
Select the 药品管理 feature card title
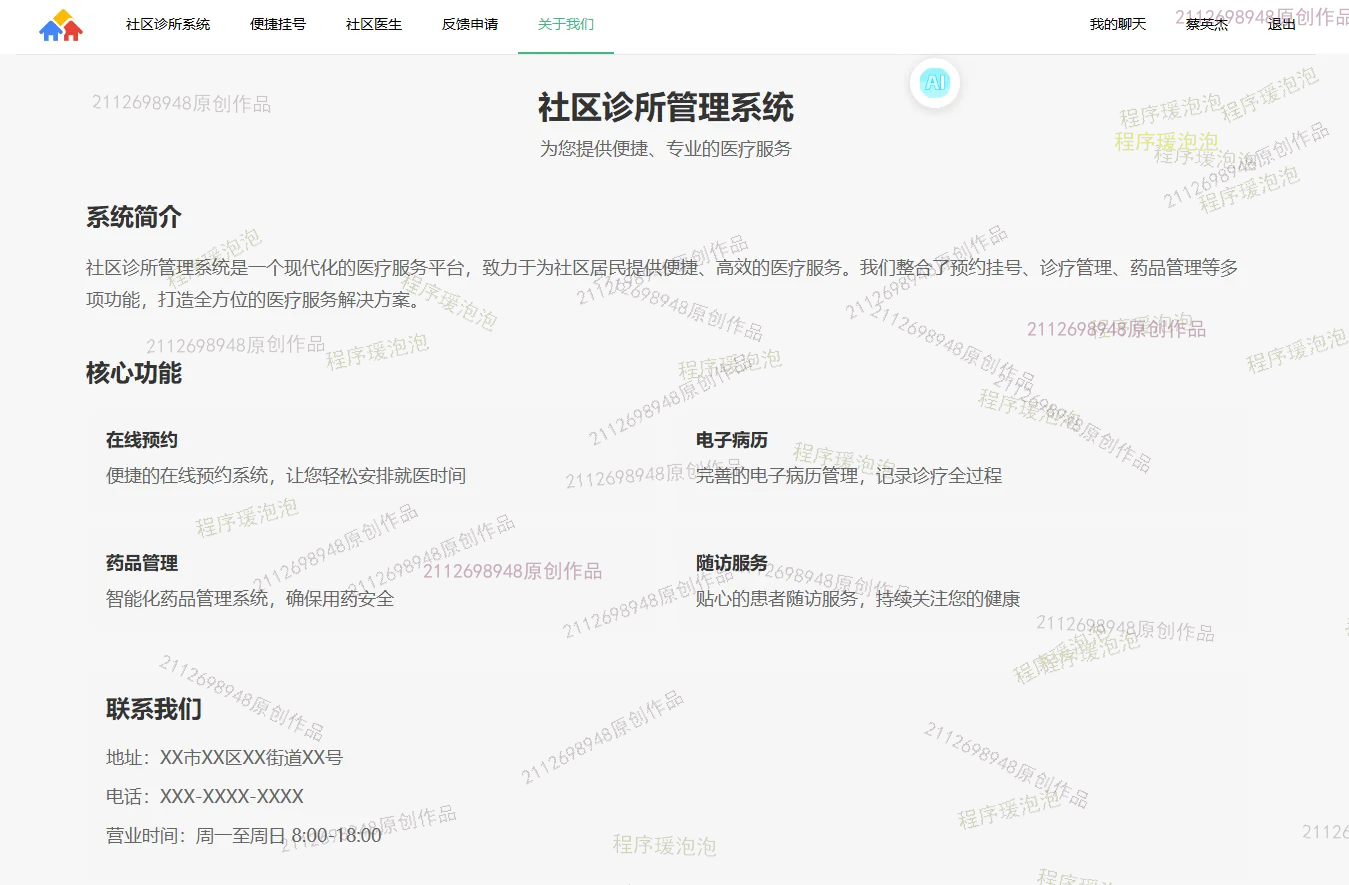click(142, 563)
